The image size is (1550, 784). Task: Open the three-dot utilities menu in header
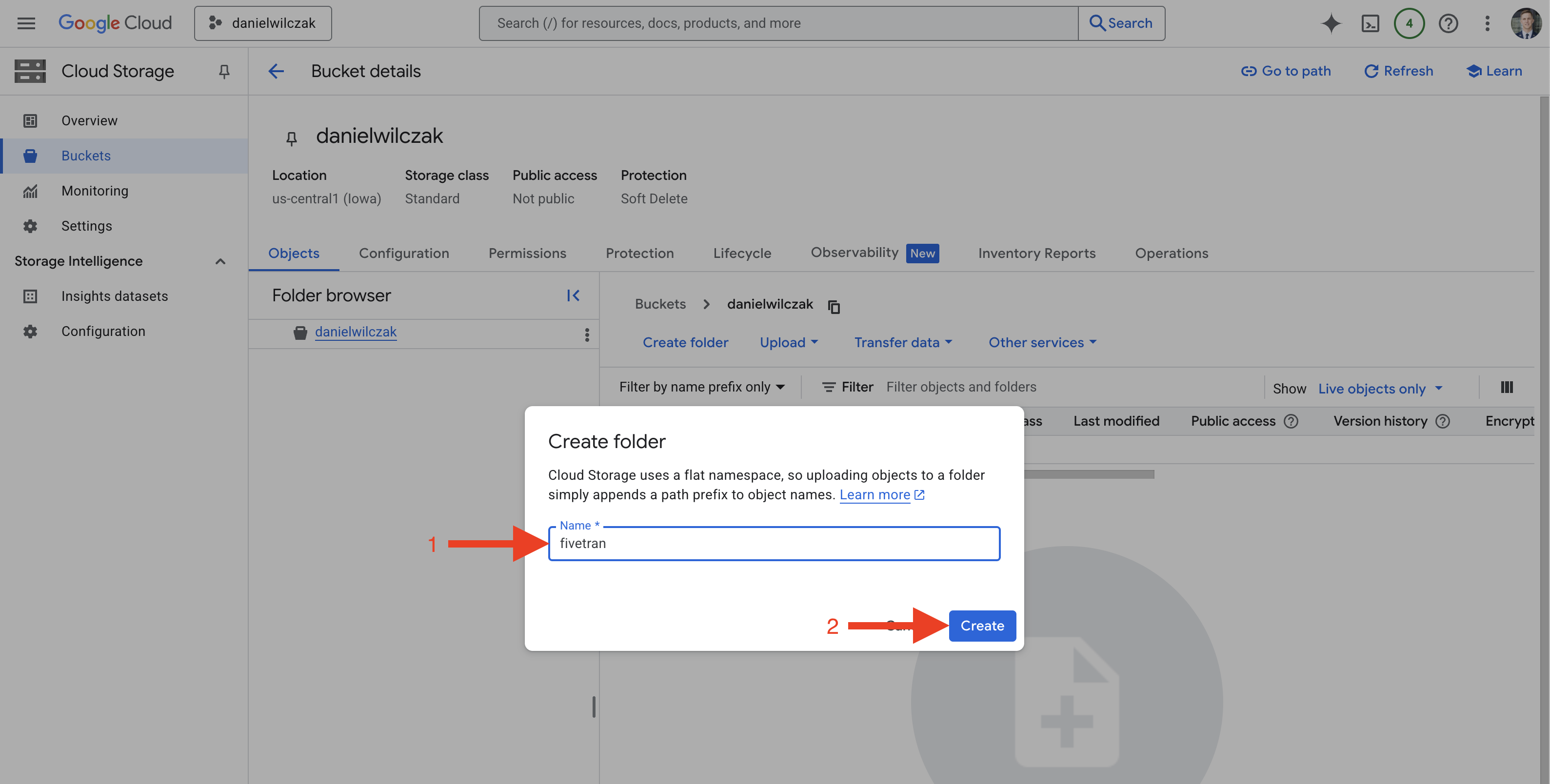1487,23
